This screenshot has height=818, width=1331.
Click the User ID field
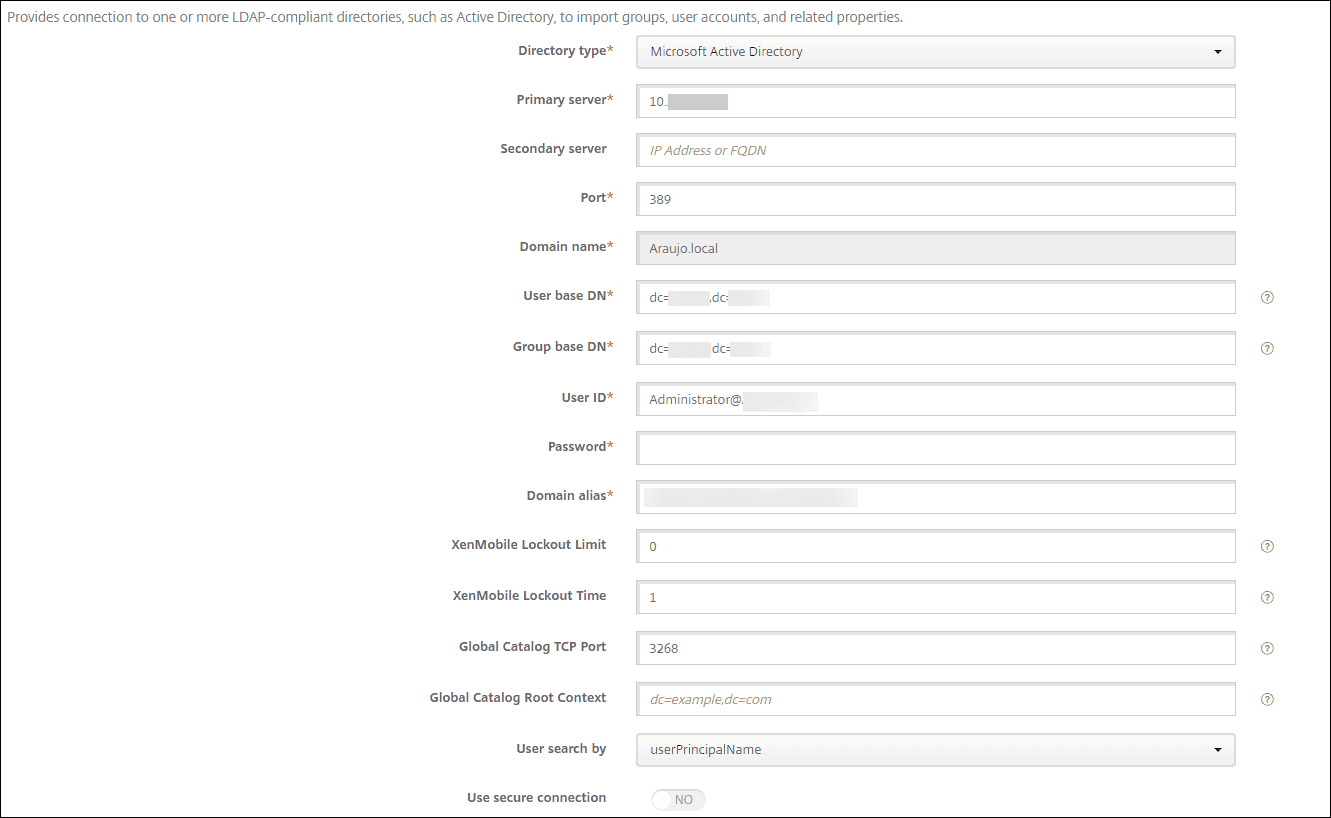[935, 398]
